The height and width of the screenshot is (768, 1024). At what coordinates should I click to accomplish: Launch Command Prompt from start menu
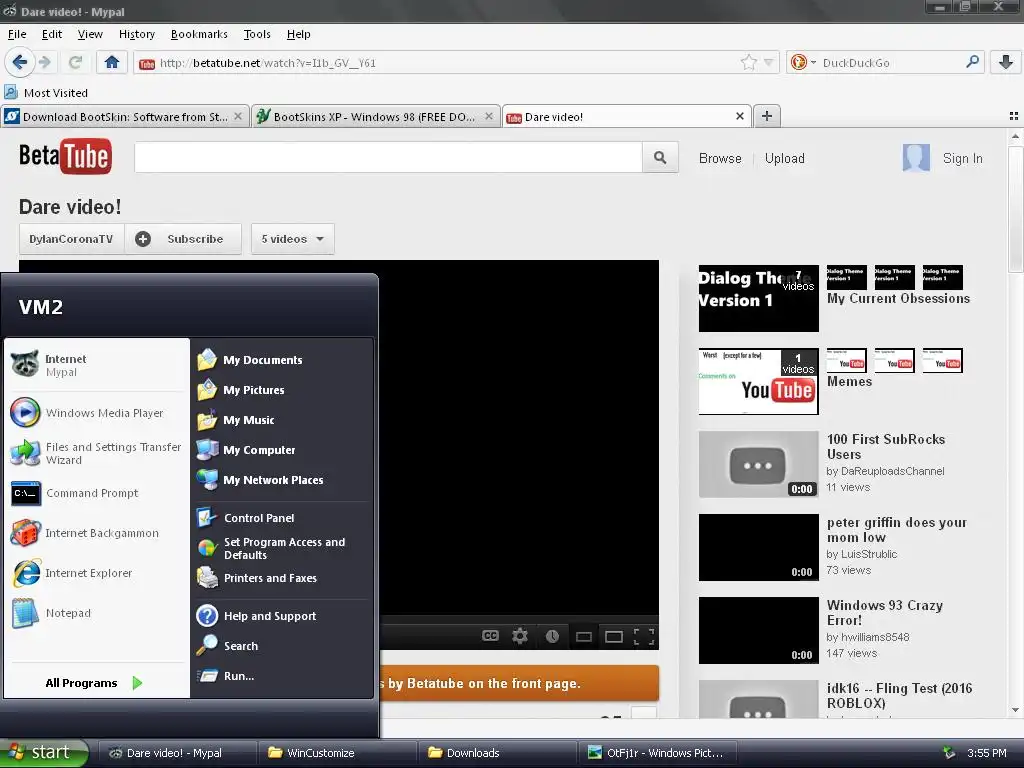97,493
